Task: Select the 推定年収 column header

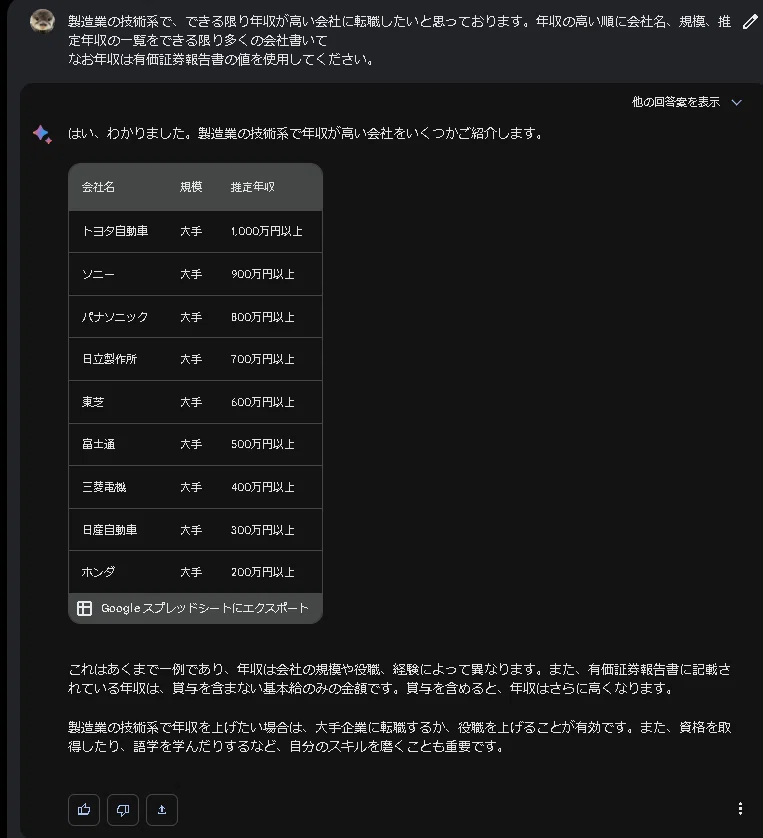Action: tap(253, 187)
